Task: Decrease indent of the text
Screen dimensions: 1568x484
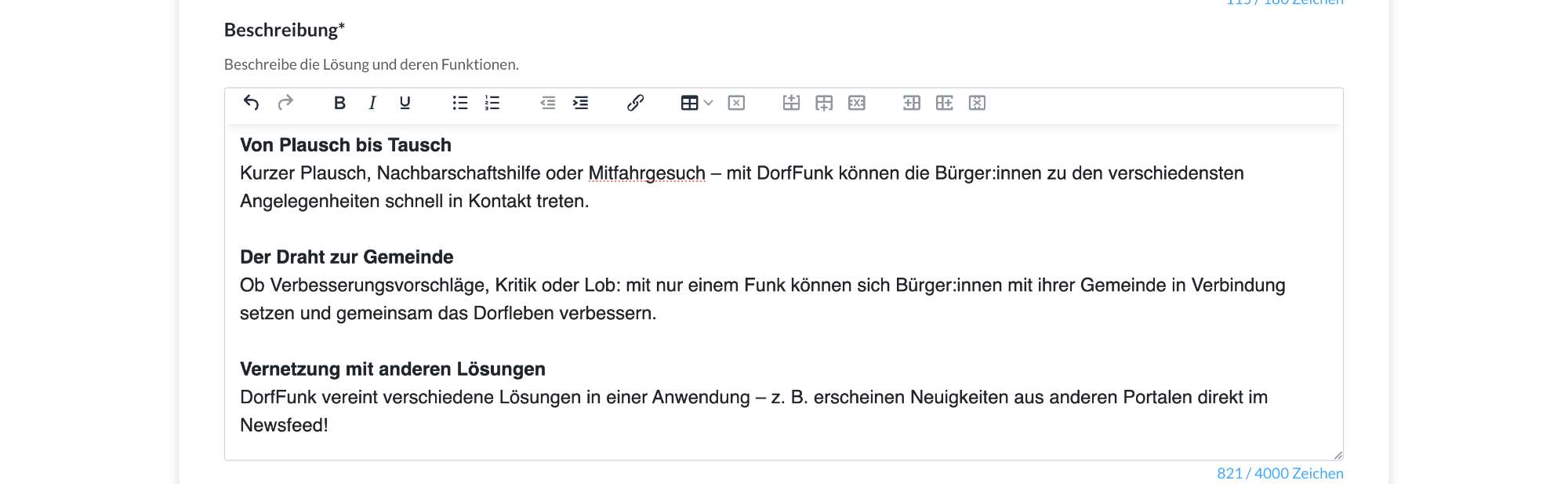Action: pyautogui.click(x=548, y=103)
